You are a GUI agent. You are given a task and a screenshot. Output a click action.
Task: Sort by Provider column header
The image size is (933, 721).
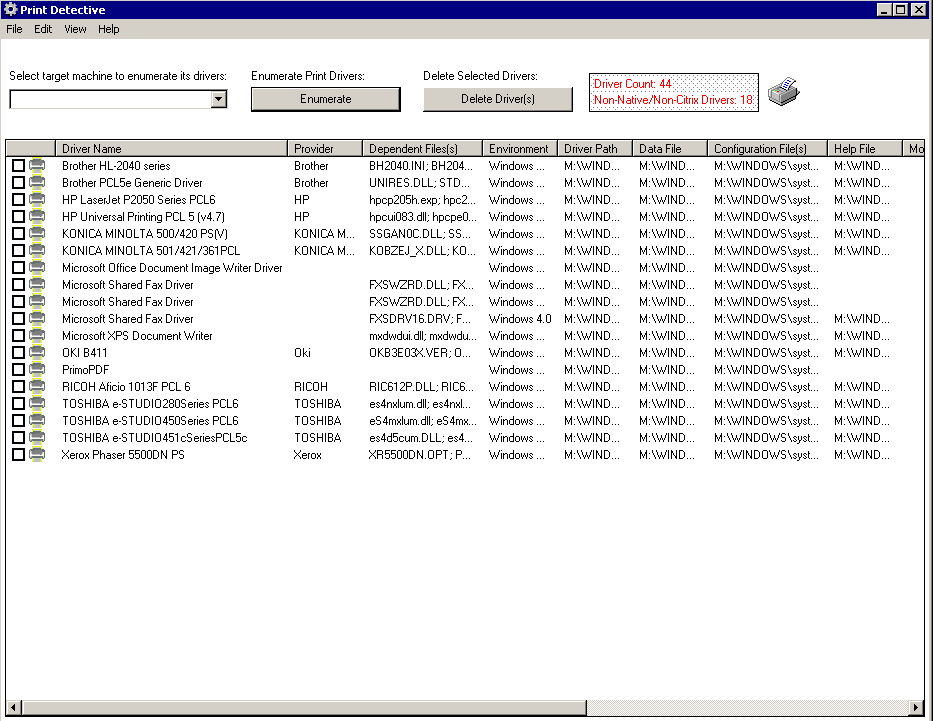tap(325, 149)
